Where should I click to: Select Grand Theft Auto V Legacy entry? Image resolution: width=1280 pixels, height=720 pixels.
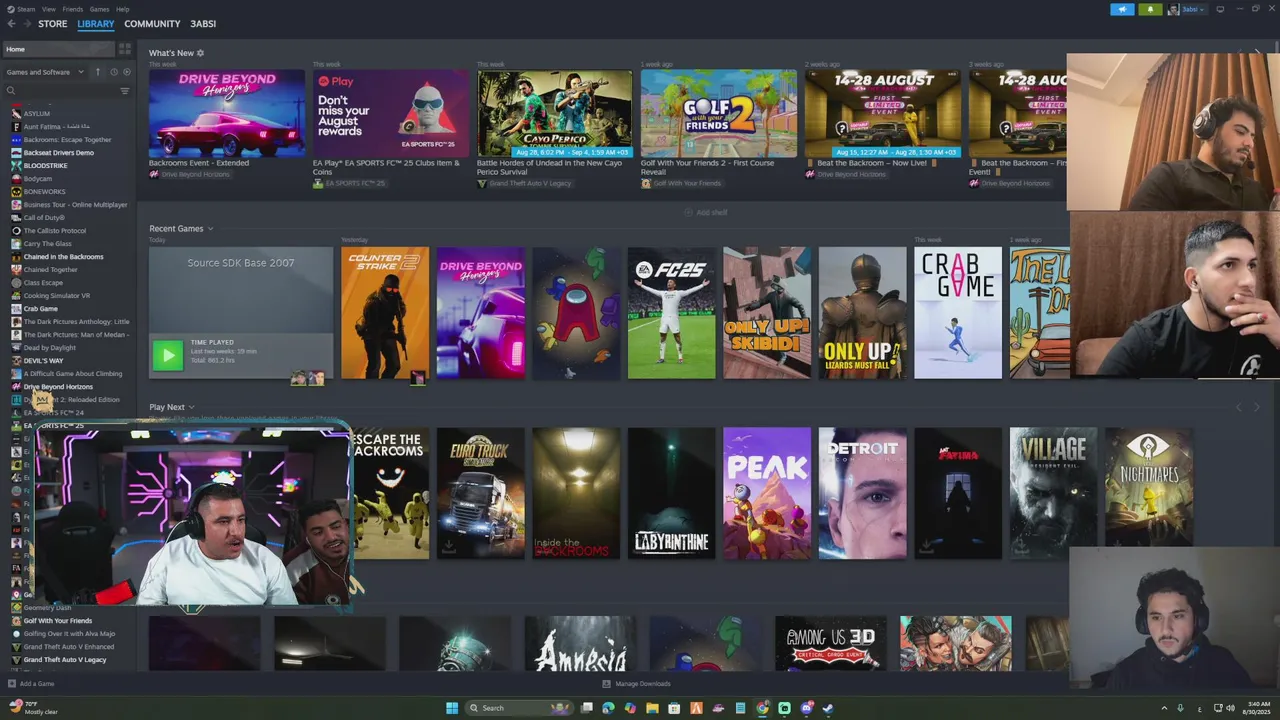click(65, 660)
